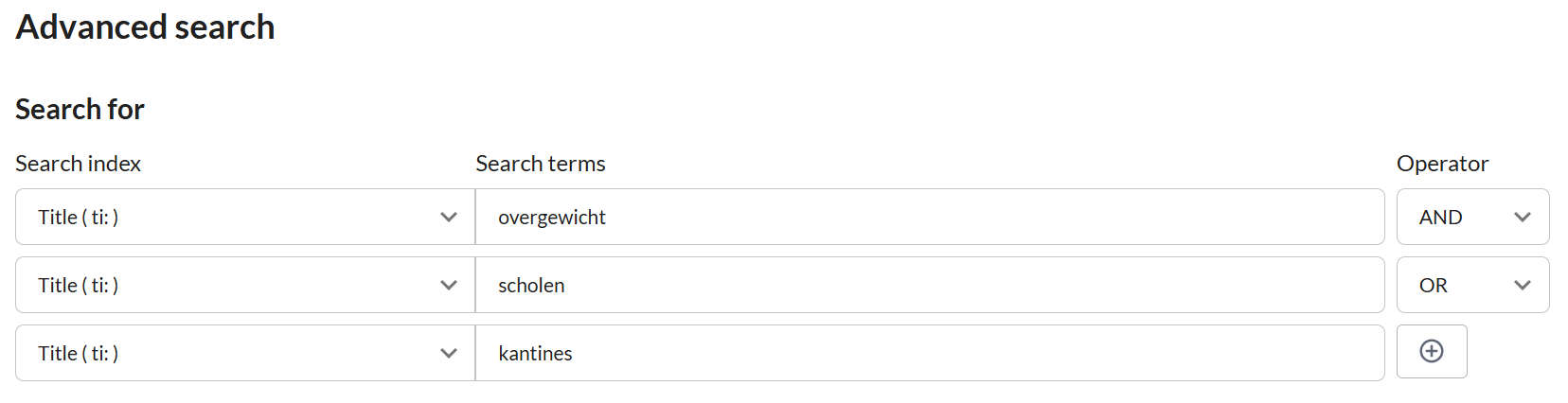Click the plus icon to add search row
1568x403 pixels.
tap(1432, 351)
